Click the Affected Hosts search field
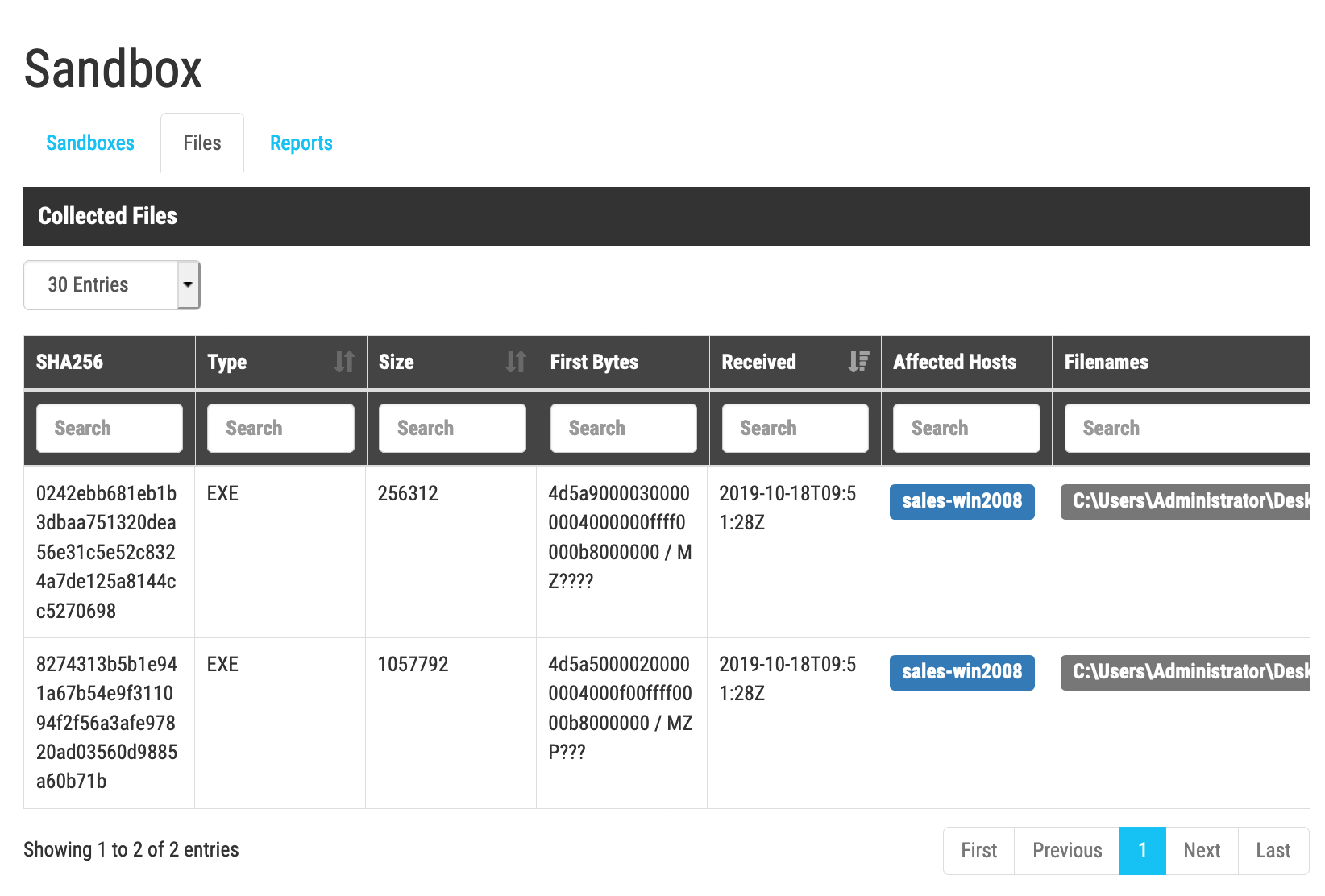Viewport: 1325px width, 896px height. tap(966, 429)
